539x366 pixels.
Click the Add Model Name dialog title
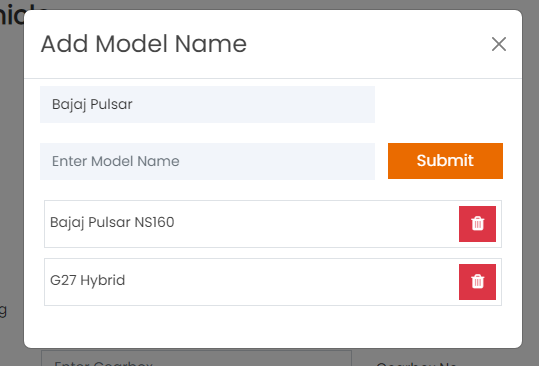[x=144, y=44]
